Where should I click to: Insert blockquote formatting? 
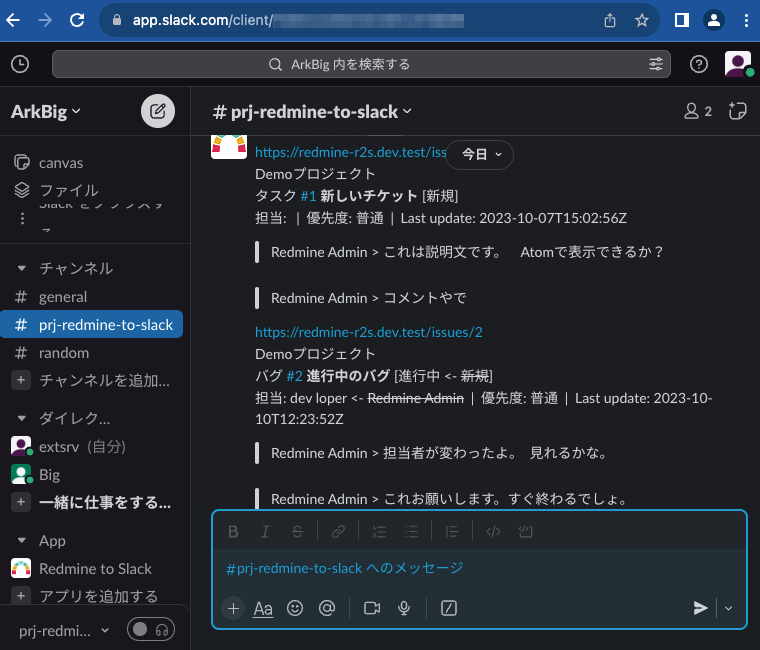click(452, 532)
